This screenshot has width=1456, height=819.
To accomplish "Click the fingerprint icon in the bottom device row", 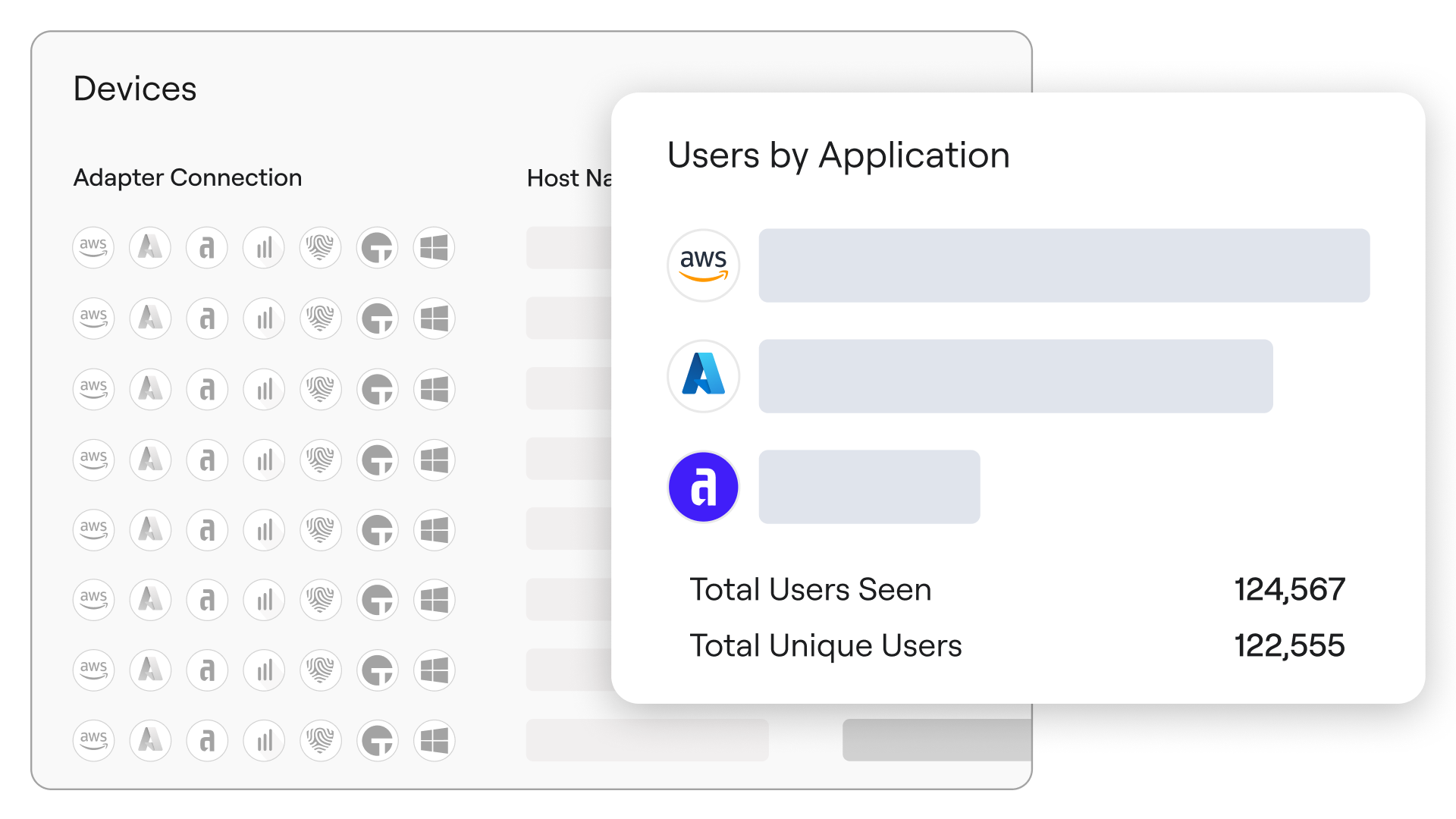I will click(321, 740).
